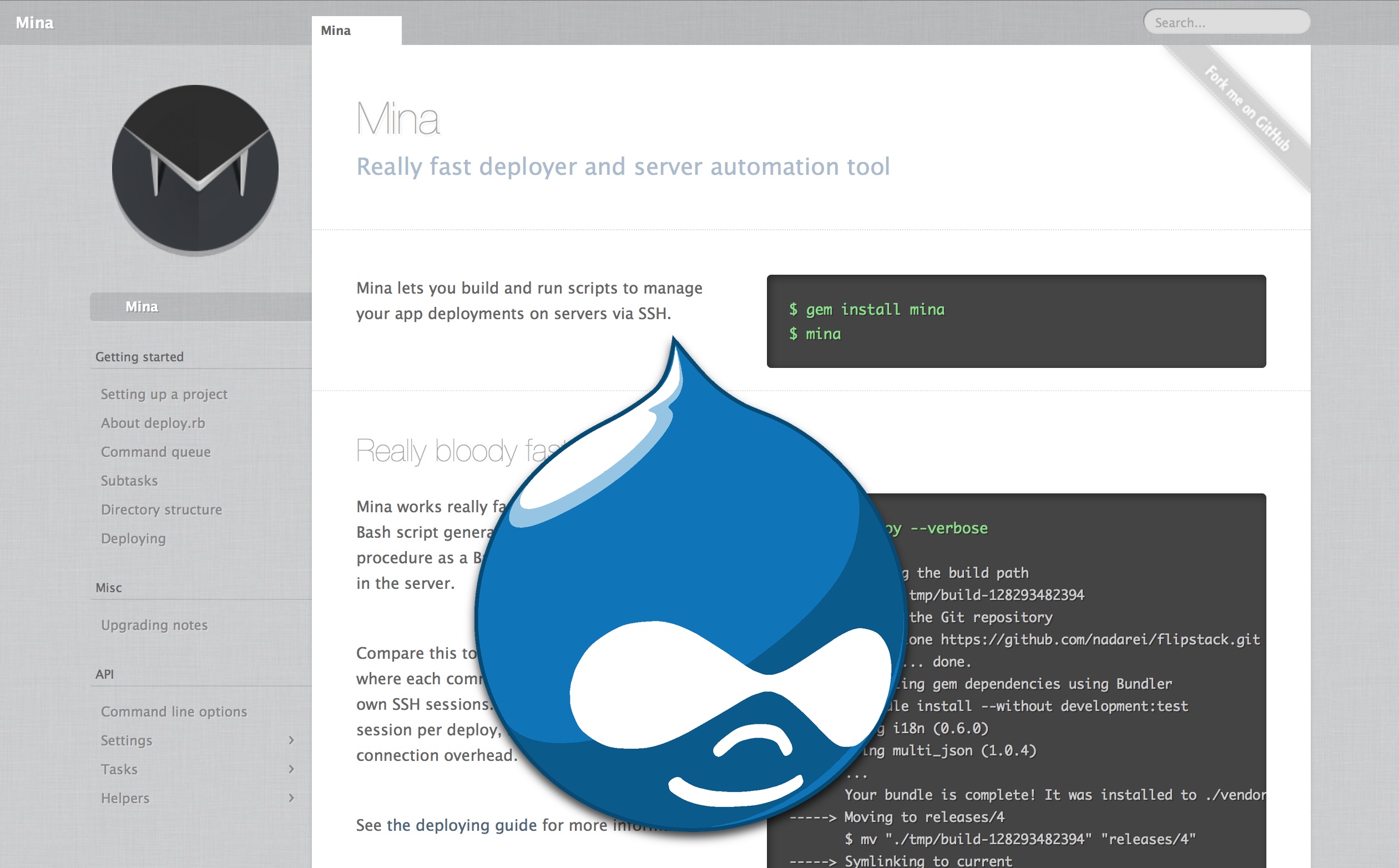The width and height of the screenshot is (1399, 868).
Task: Open the Helpers sidebar entry
Action: point(125,798)
